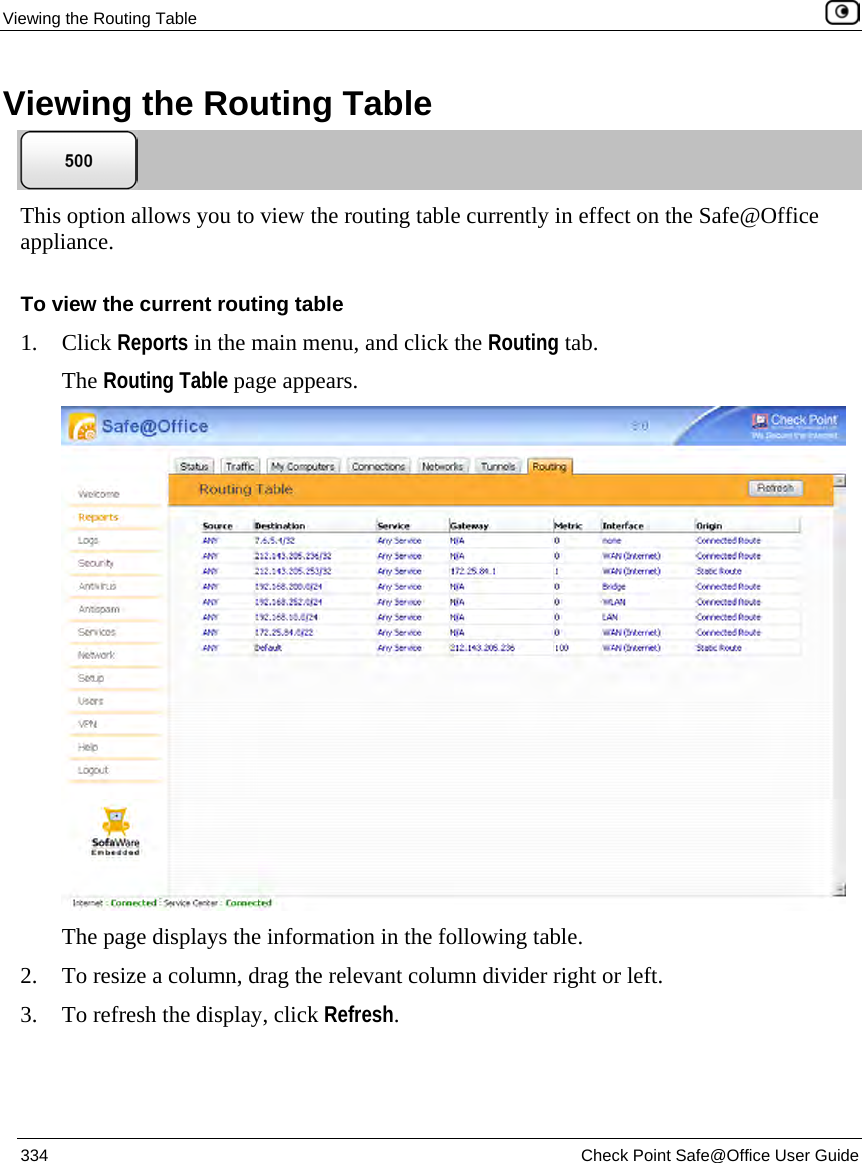Click Internet Connected status text

pos(115,903)
